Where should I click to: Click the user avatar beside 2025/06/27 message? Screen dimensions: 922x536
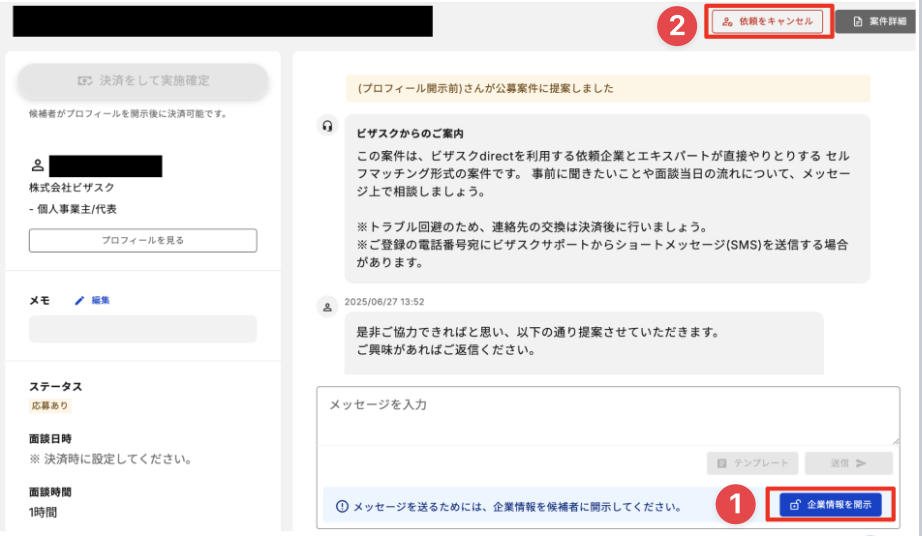(x=328, y=307)
